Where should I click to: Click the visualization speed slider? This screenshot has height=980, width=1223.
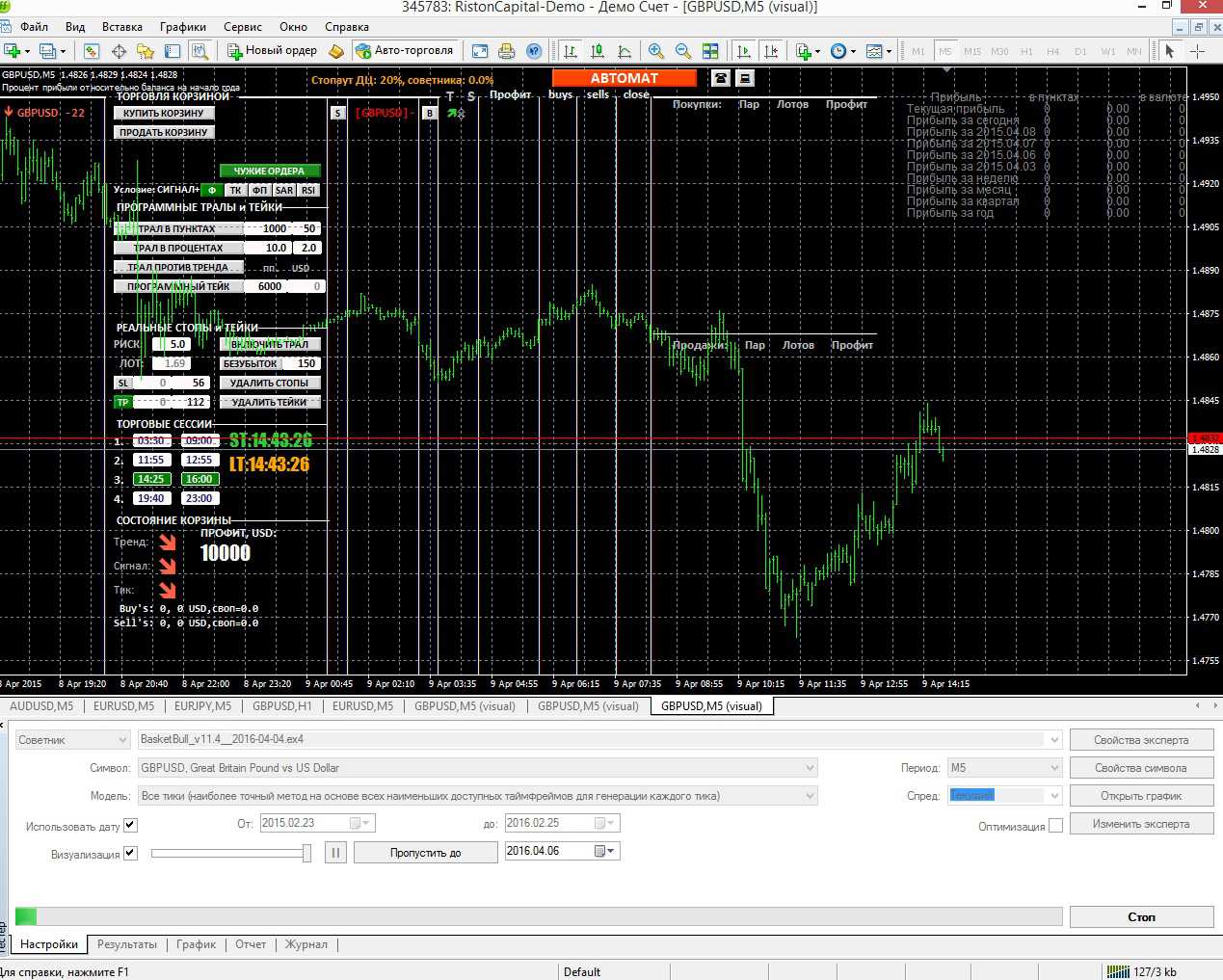231,853
